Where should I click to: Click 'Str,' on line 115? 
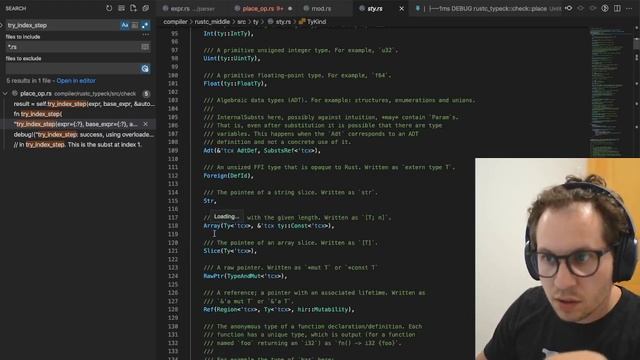click(210, 201)
